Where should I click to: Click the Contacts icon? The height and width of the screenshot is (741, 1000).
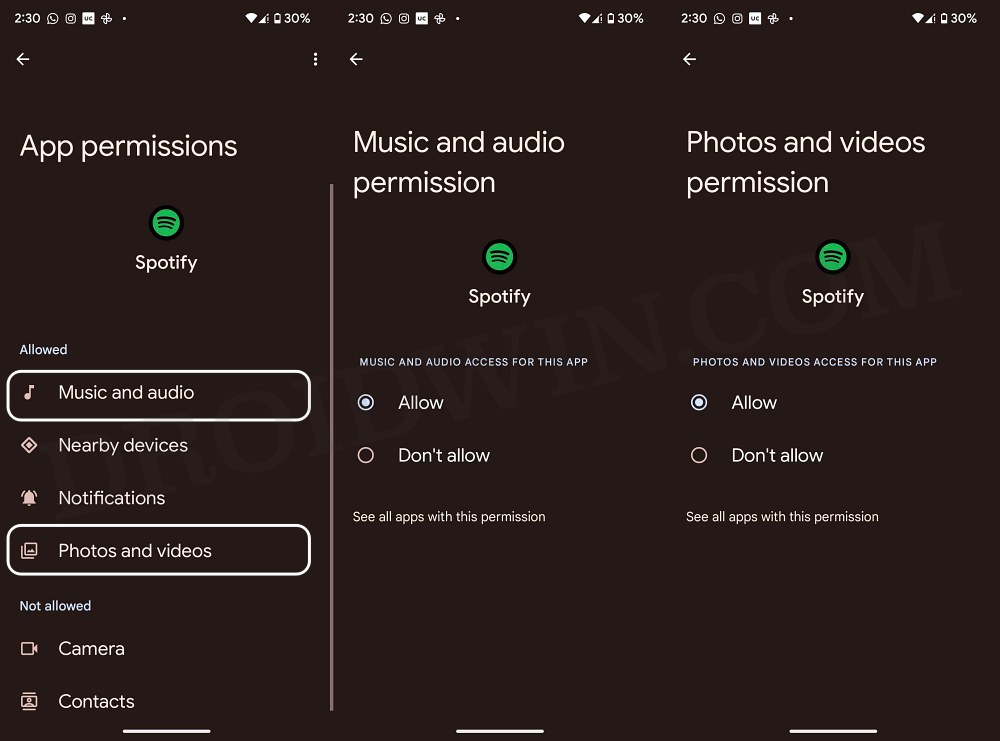point(29,701)
